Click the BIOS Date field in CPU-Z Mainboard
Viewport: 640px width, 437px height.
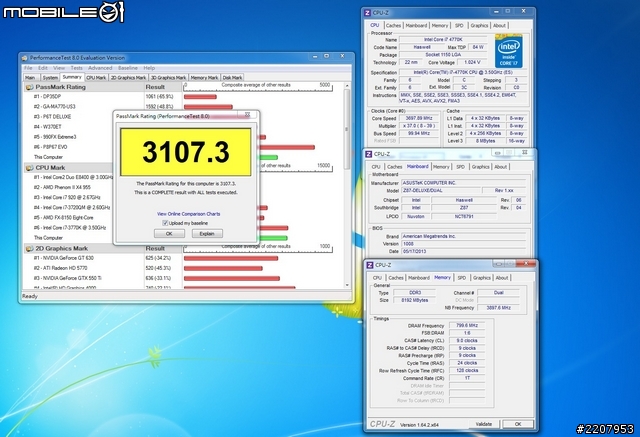pos(463,251)
